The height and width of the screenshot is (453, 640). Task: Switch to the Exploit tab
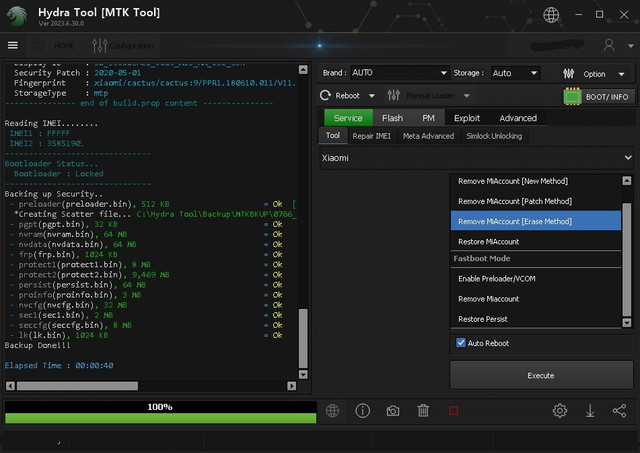467,118
